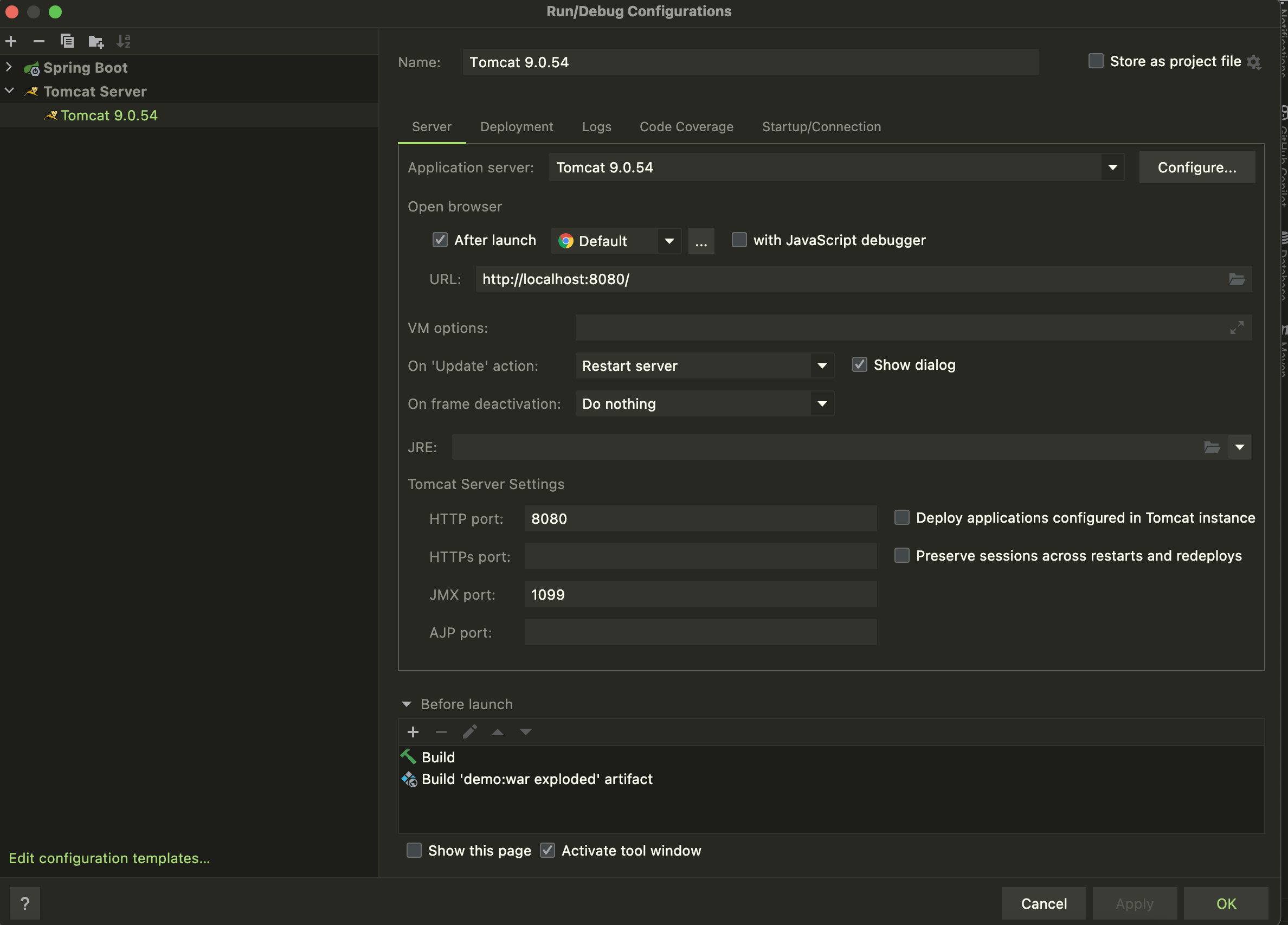
Task: Collapse the Tomcat Server tree node
Action: (9, 91)
